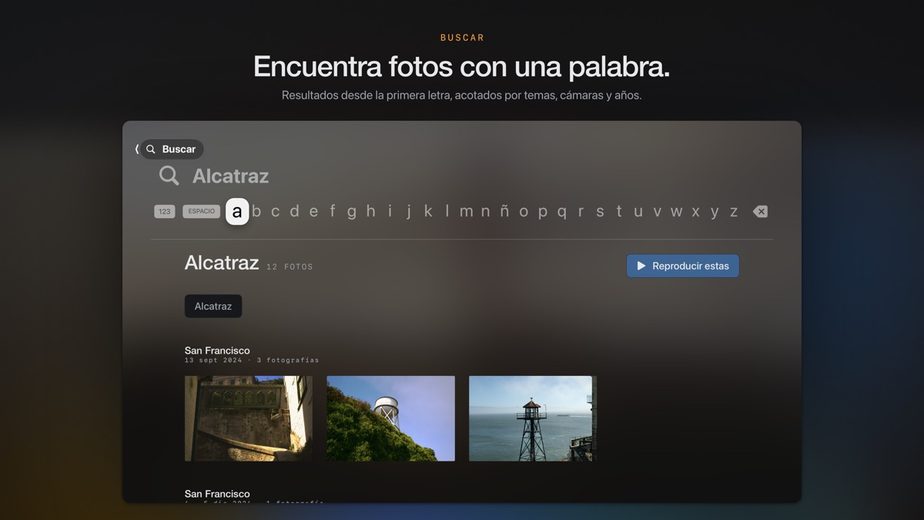Click the orange BUSCAR section label
This screenshot has height=520, width=924.
[x=462, y=38]
